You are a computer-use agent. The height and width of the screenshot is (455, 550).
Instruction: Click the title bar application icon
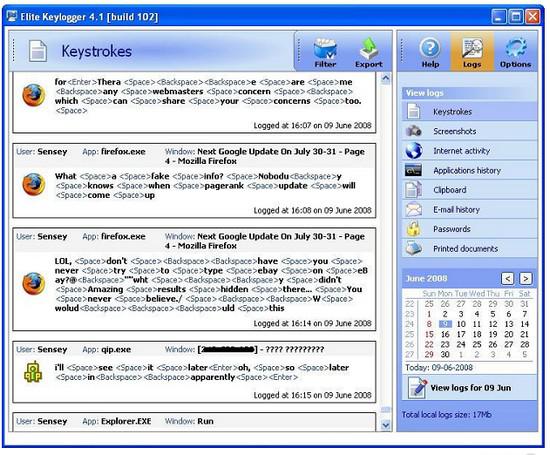point(12,16)
